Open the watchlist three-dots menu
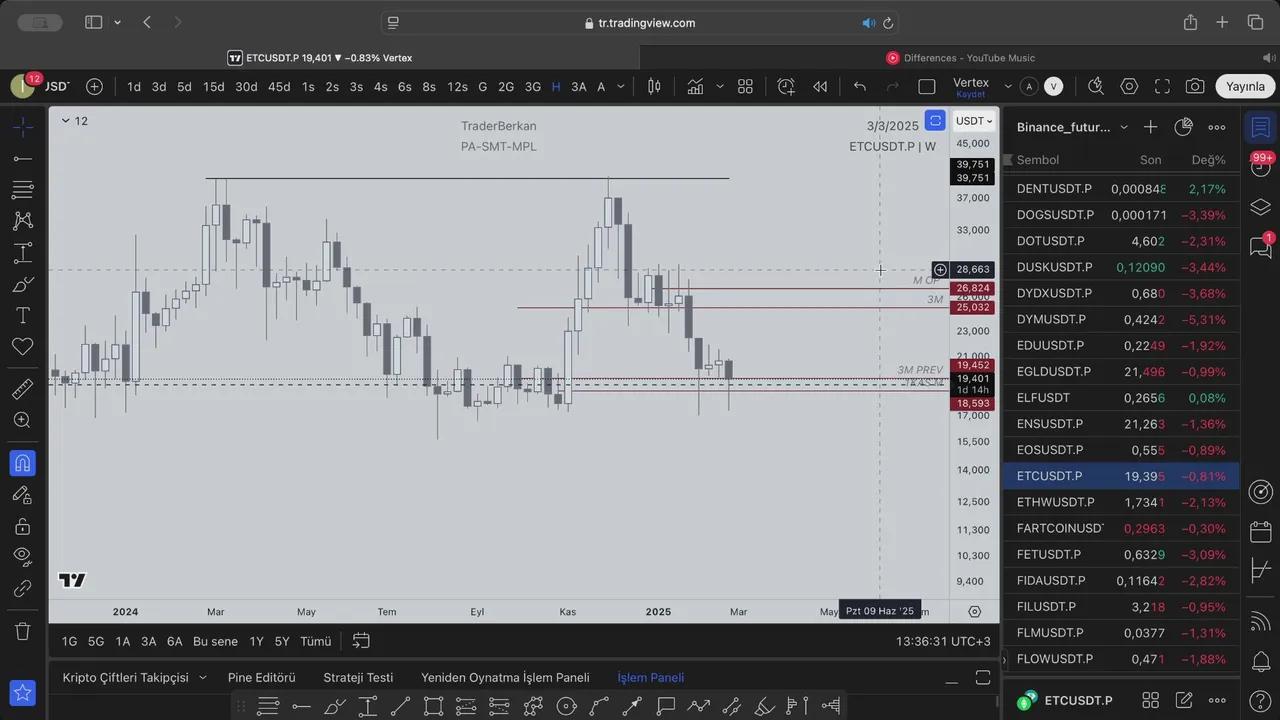Screen dimensions: 1280x720 point(1217,127)
